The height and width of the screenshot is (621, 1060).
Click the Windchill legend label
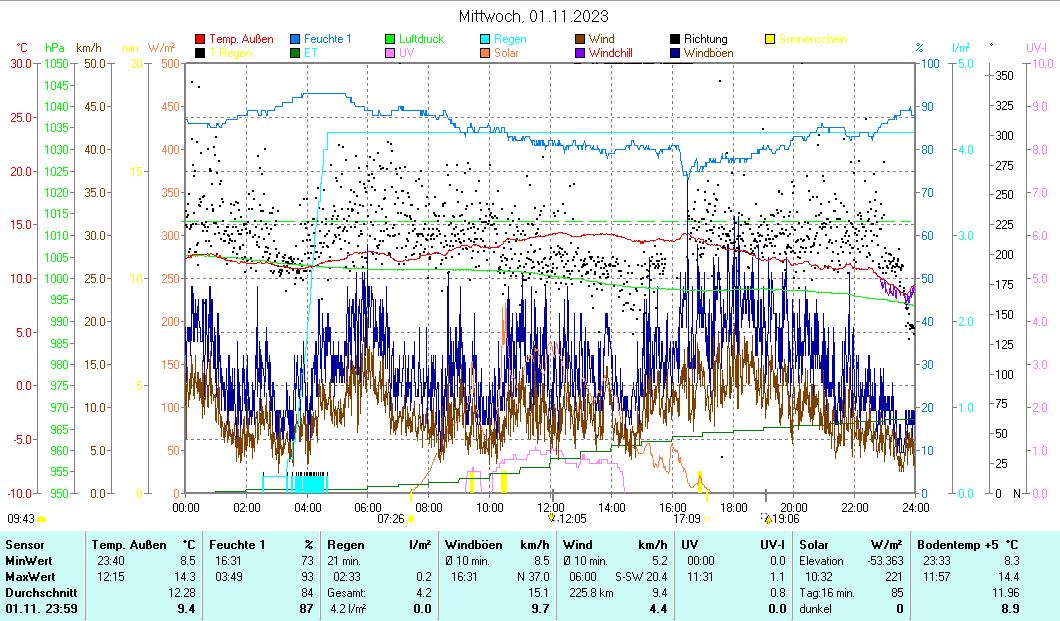pyautogui.click(x=610, y=53)
